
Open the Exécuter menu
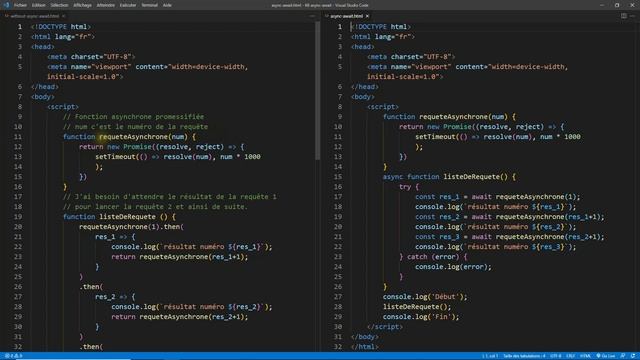point(128,5)
